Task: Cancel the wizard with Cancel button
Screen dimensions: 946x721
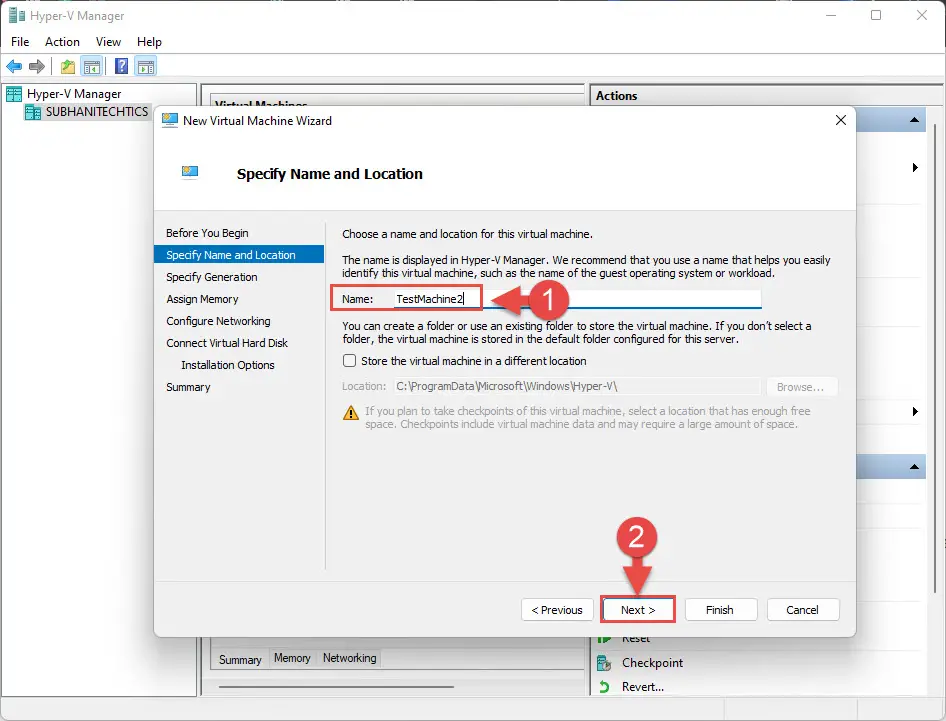Action: [803, 610]
